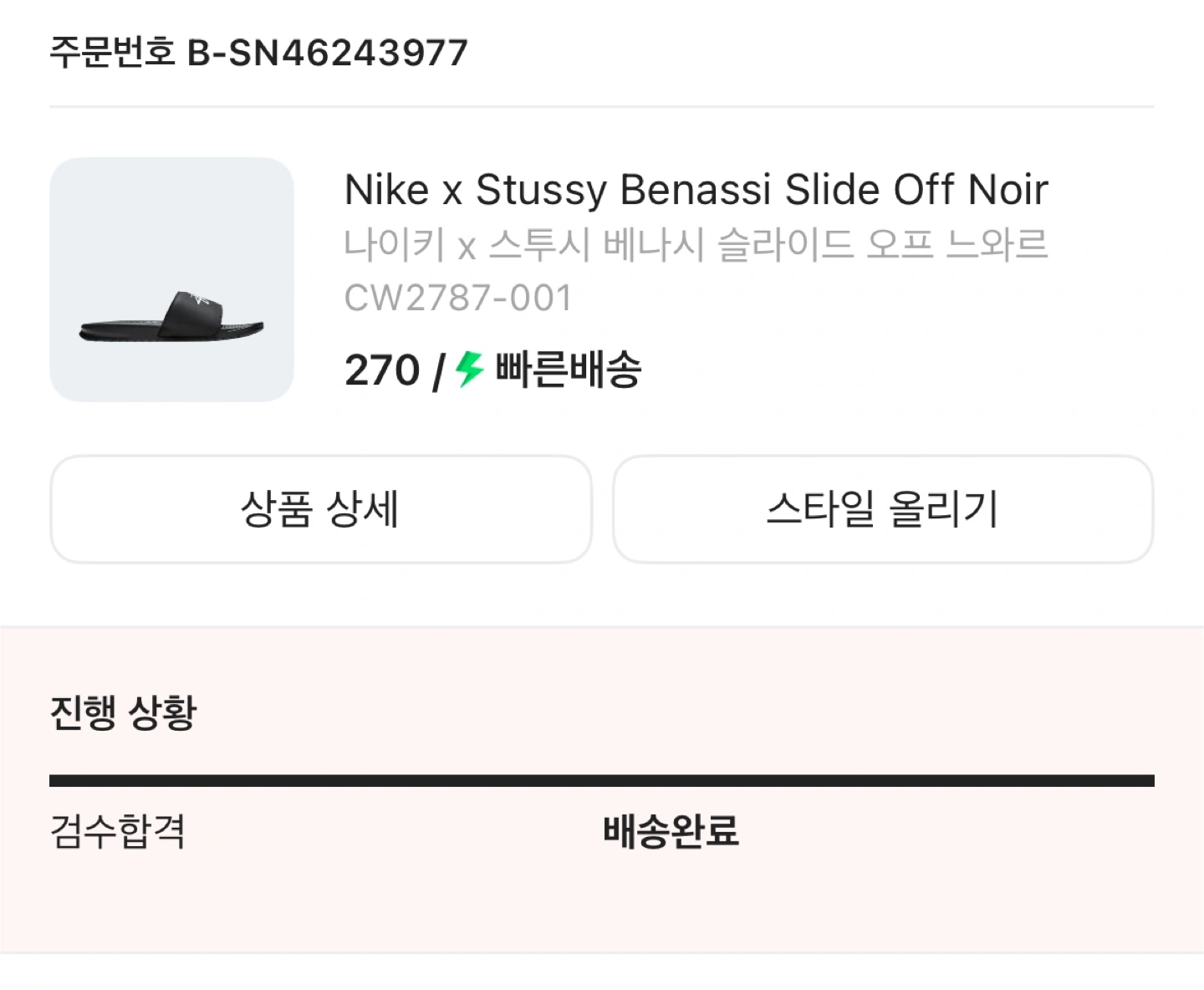Click the word Nike in the product title
Image resolution: width=1204 pixels, height=990 pixels.
[386, 190]
